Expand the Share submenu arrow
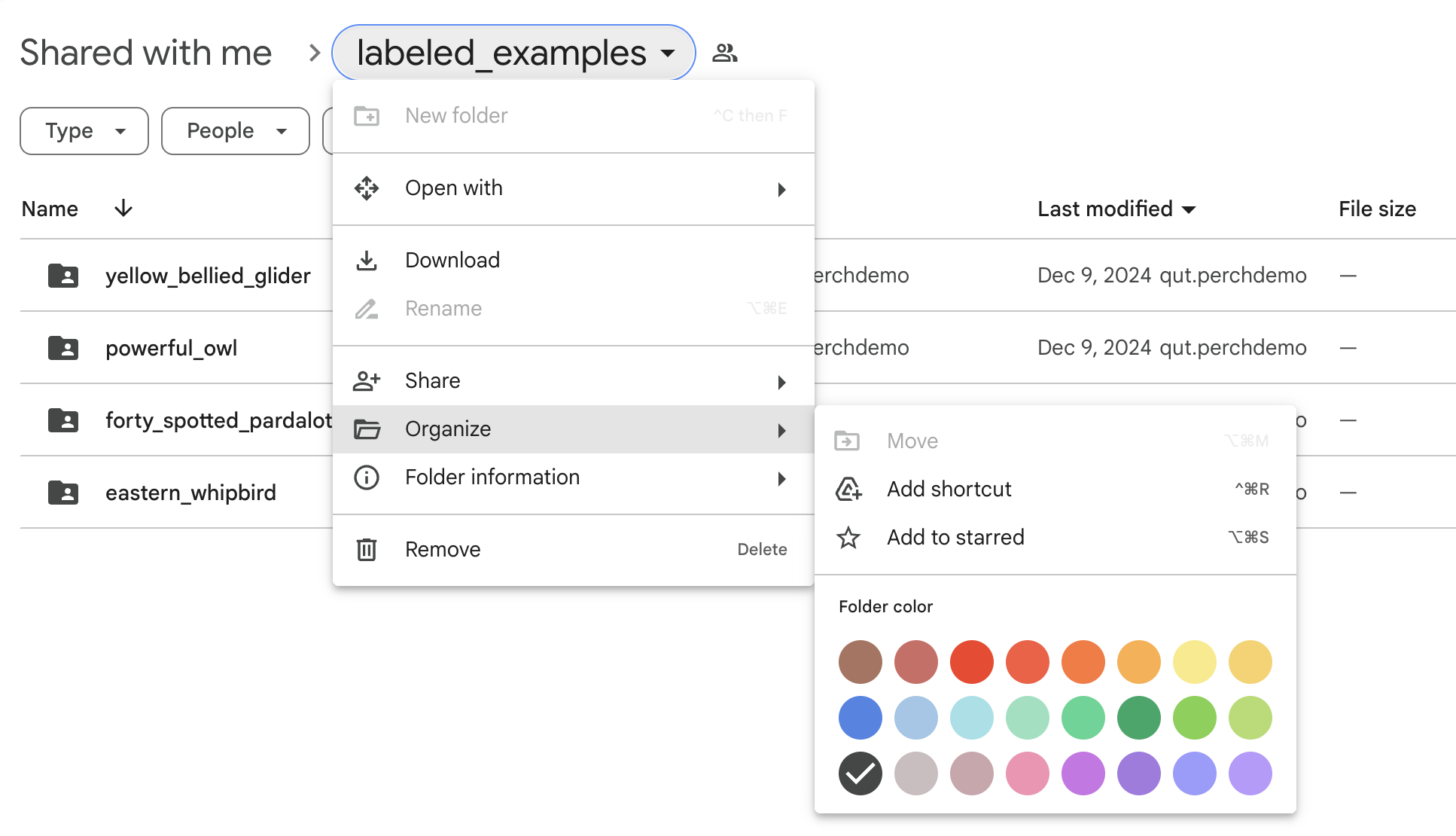The height and width of the screenshot is (836, 1456). point(782,382)
